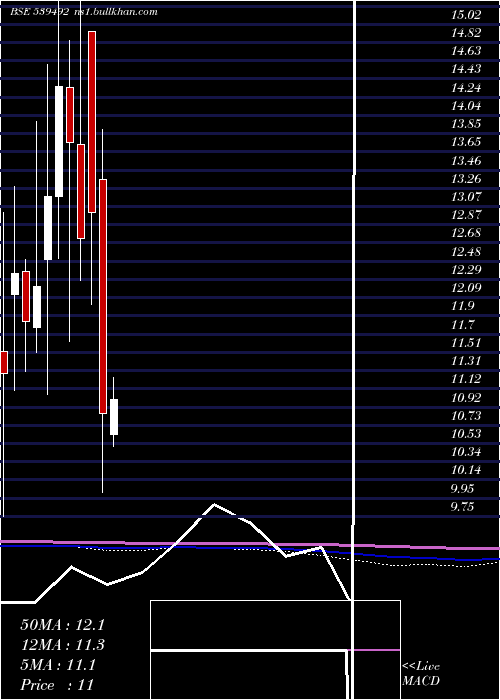The height and width of the screenshot is (700, 500).
Task: Select the 13.07 price level label
Action: pyautogui.click(x=466, y=197)
